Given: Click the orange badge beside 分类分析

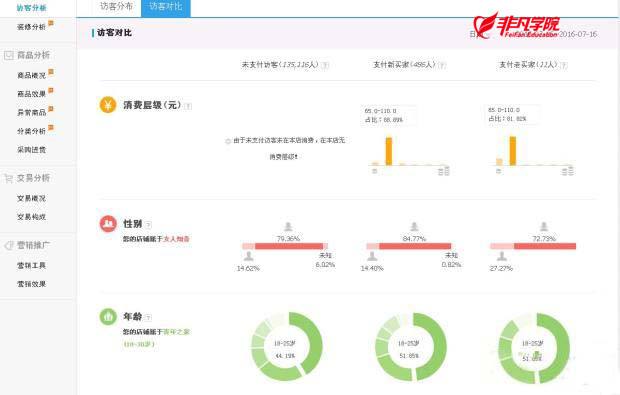Looking at the screenshot, I should (x=51, y=128).
